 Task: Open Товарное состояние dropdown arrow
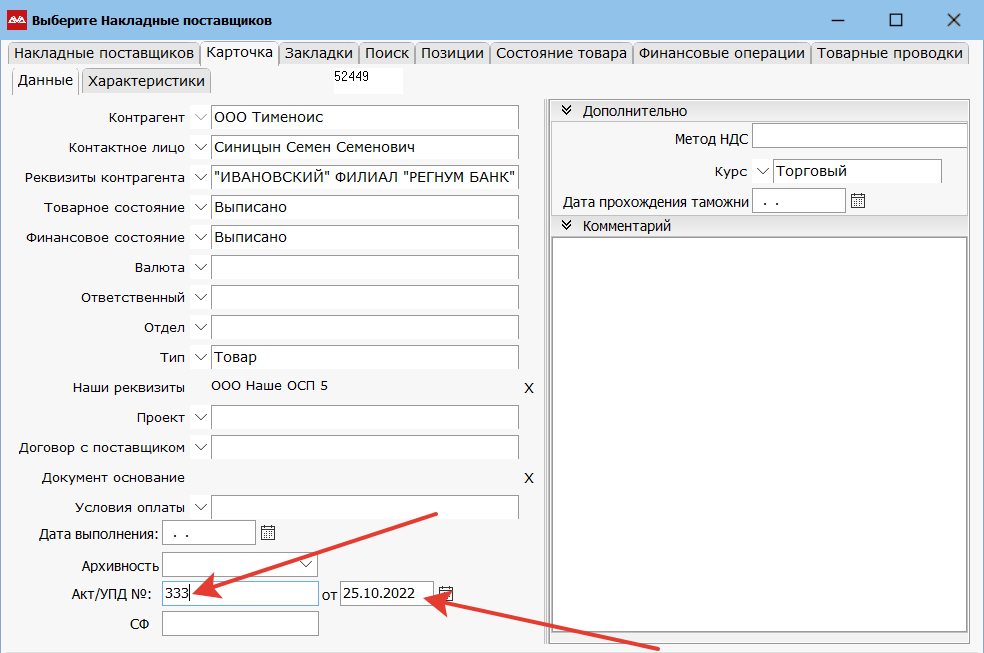point(200,207)
